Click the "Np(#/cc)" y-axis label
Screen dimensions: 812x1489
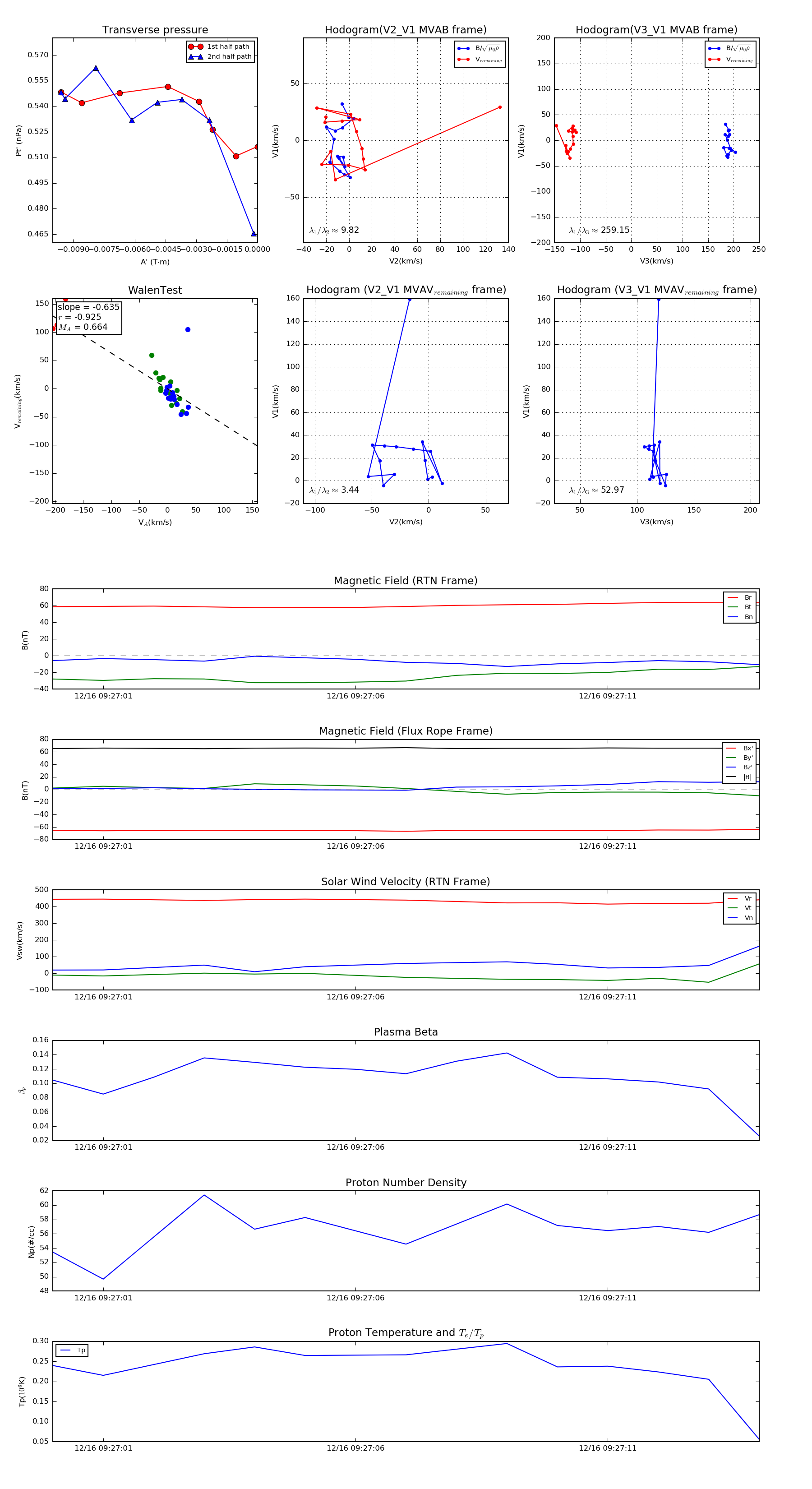click(x=32, y=1242)
